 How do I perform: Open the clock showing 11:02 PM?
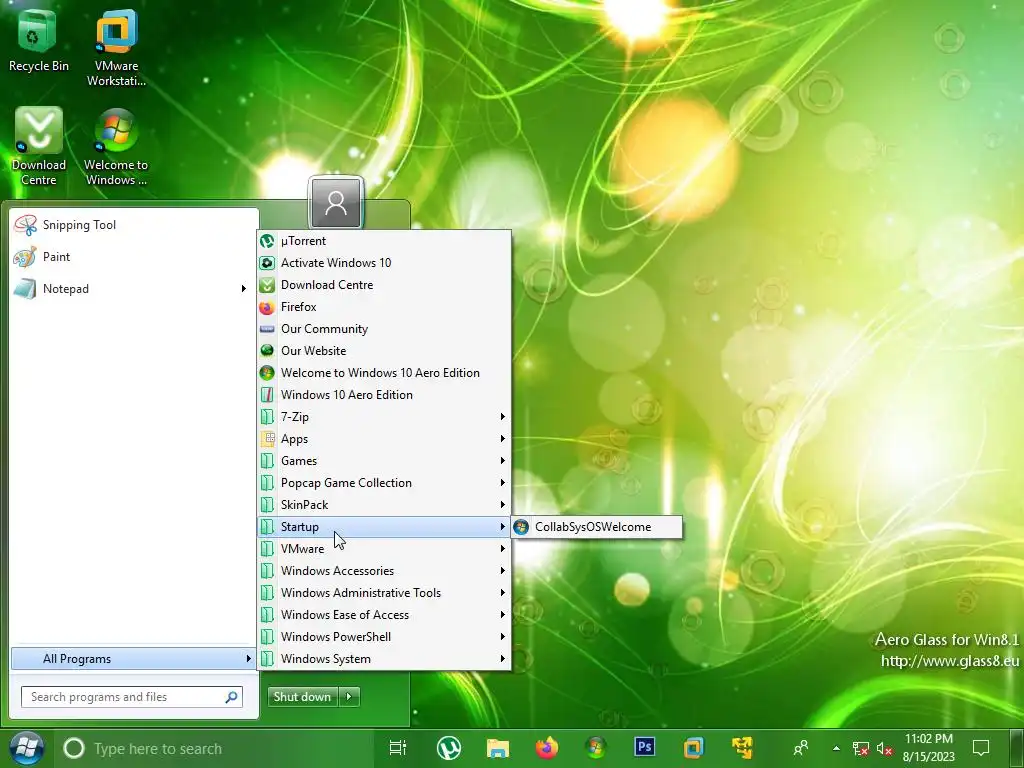929,748
